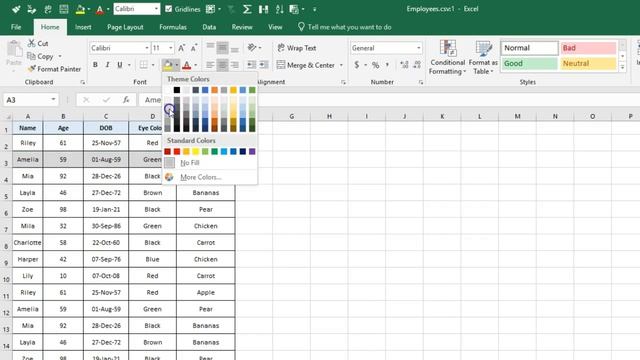Open the Borders icon in Font group
Screen dimensions: 640x360
pos(144,64)
